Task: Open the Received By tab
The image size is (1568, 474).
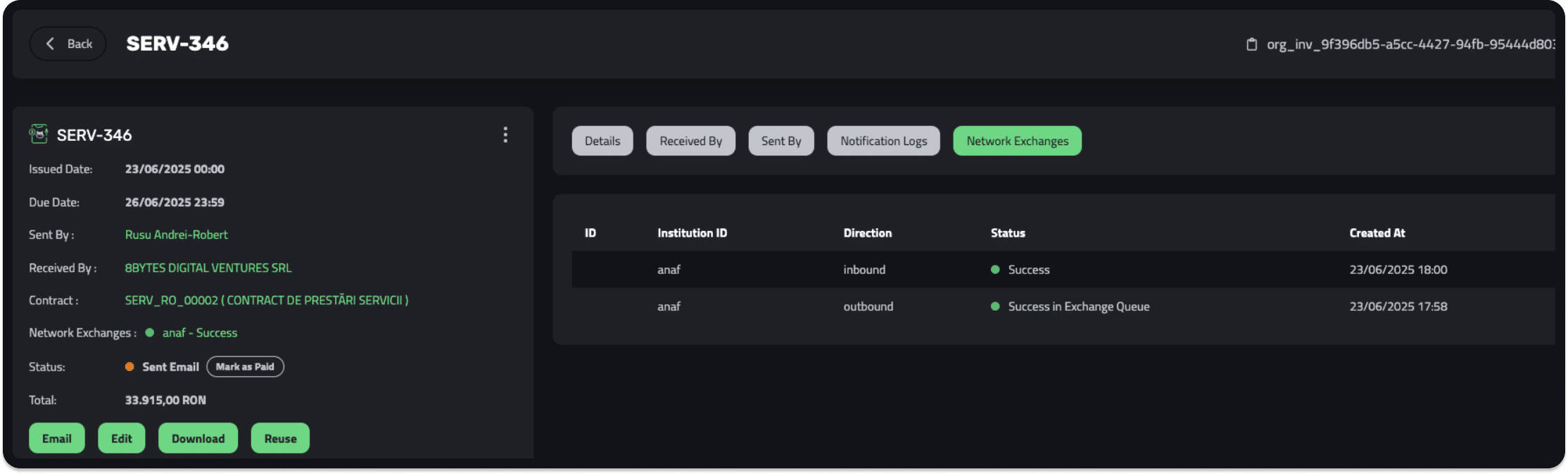Action: (690, 141)
